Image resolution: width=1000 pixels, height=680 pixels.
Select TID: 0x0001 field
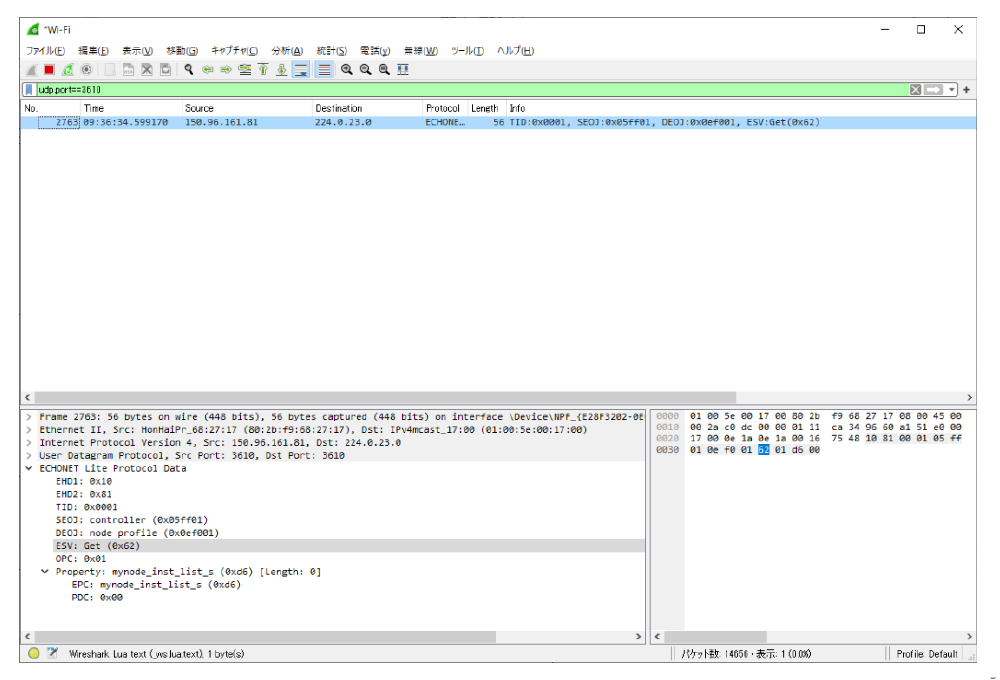[x=87, y=507]
